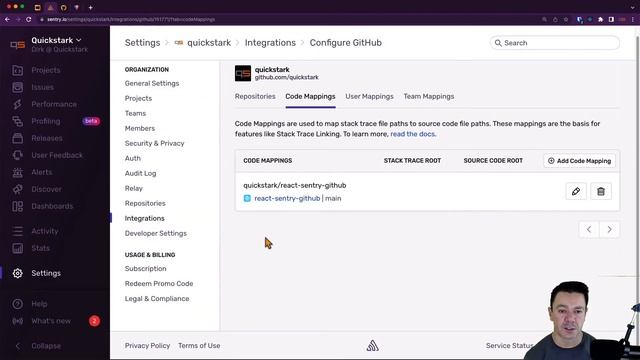Open browser extensions puzzle icon
The height and width of the screenshot is (360, 640).
(x=600, y=19)
